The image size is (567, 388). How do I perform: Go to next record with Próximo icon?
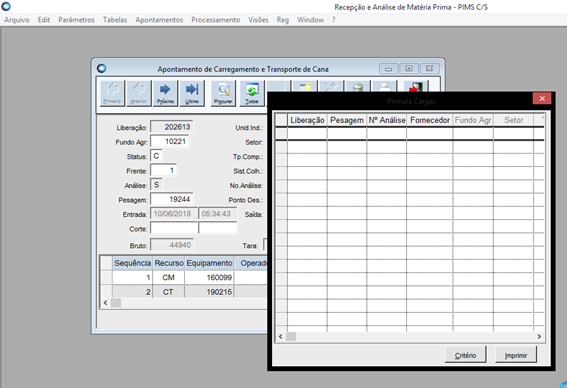[x=165, y=93]
